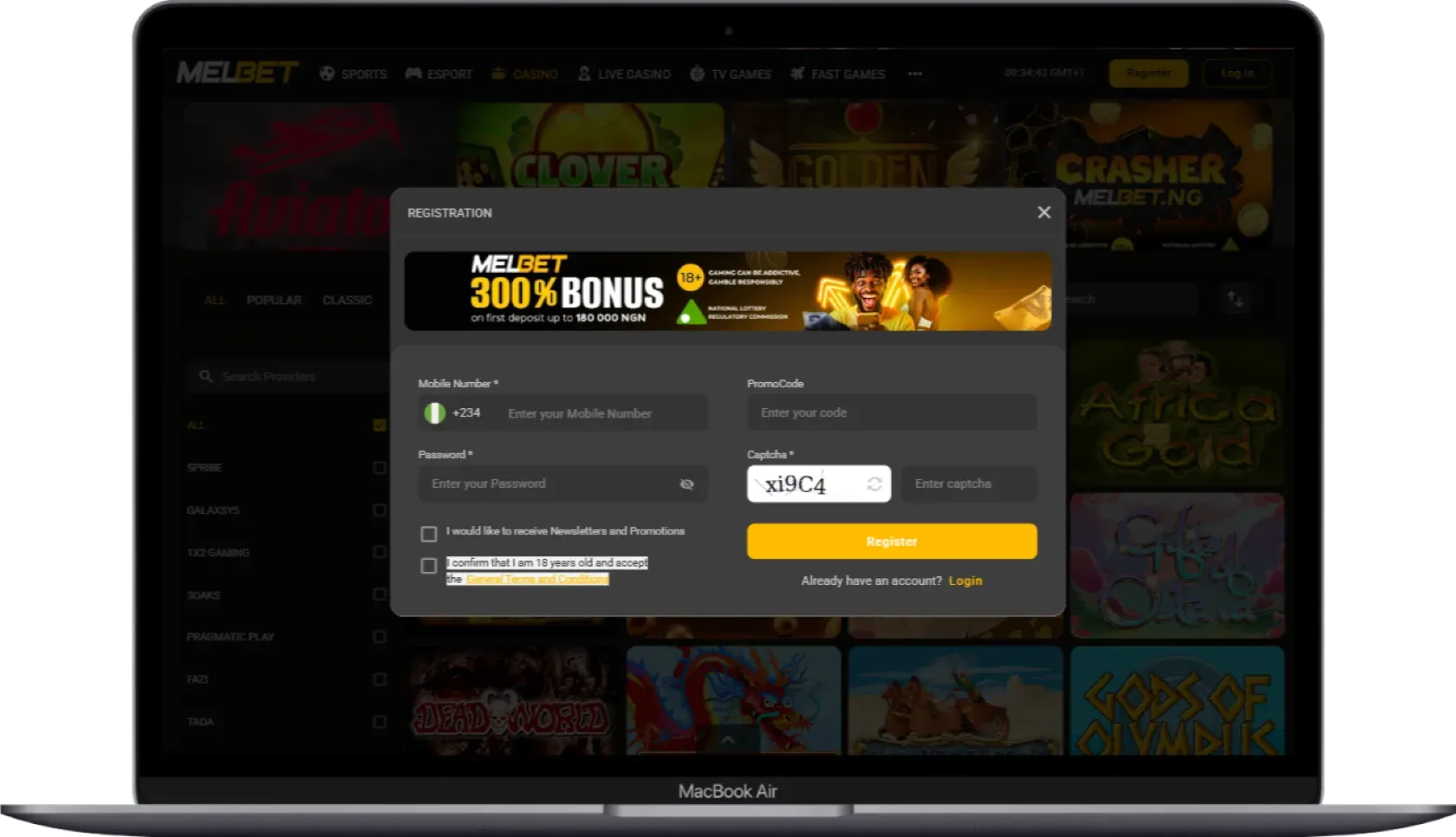Click the sort icon next to the search
Screen dimensions: 1456x837
click(x=1236, y=299)
